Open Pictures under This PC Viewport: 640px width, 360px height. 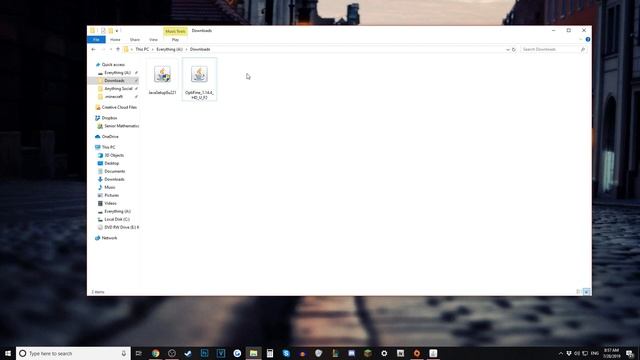click(x=111, y=196)
